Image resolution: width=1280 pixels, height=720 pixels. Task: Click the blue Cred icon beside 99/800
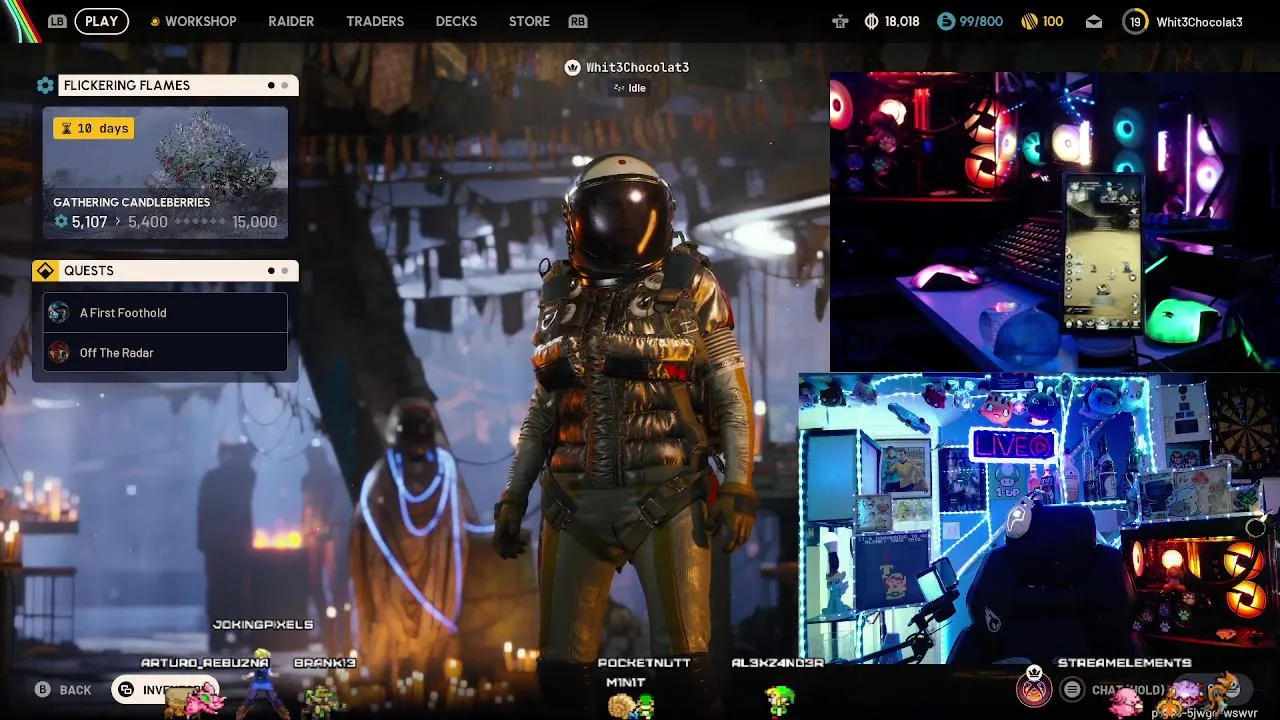pyautogui.click(x=946, y=21)
